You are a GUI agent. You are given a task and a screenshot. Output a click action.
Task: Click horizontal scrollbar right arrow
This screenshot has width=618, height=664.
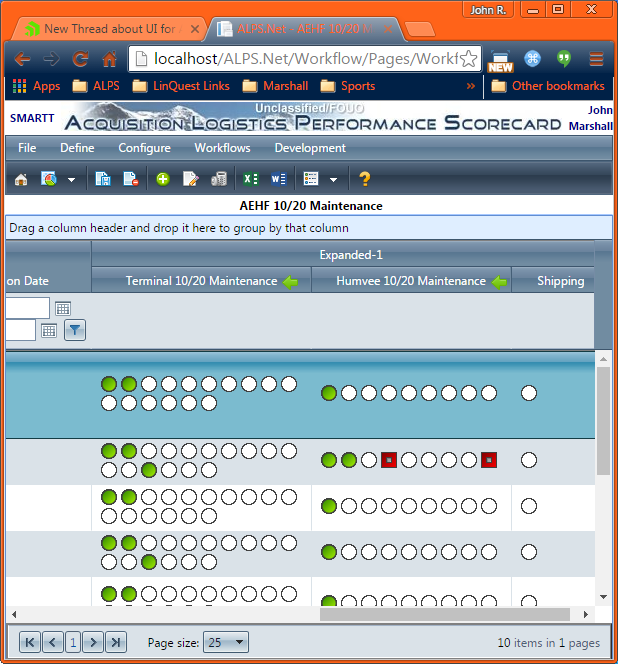tap(586, 614)
